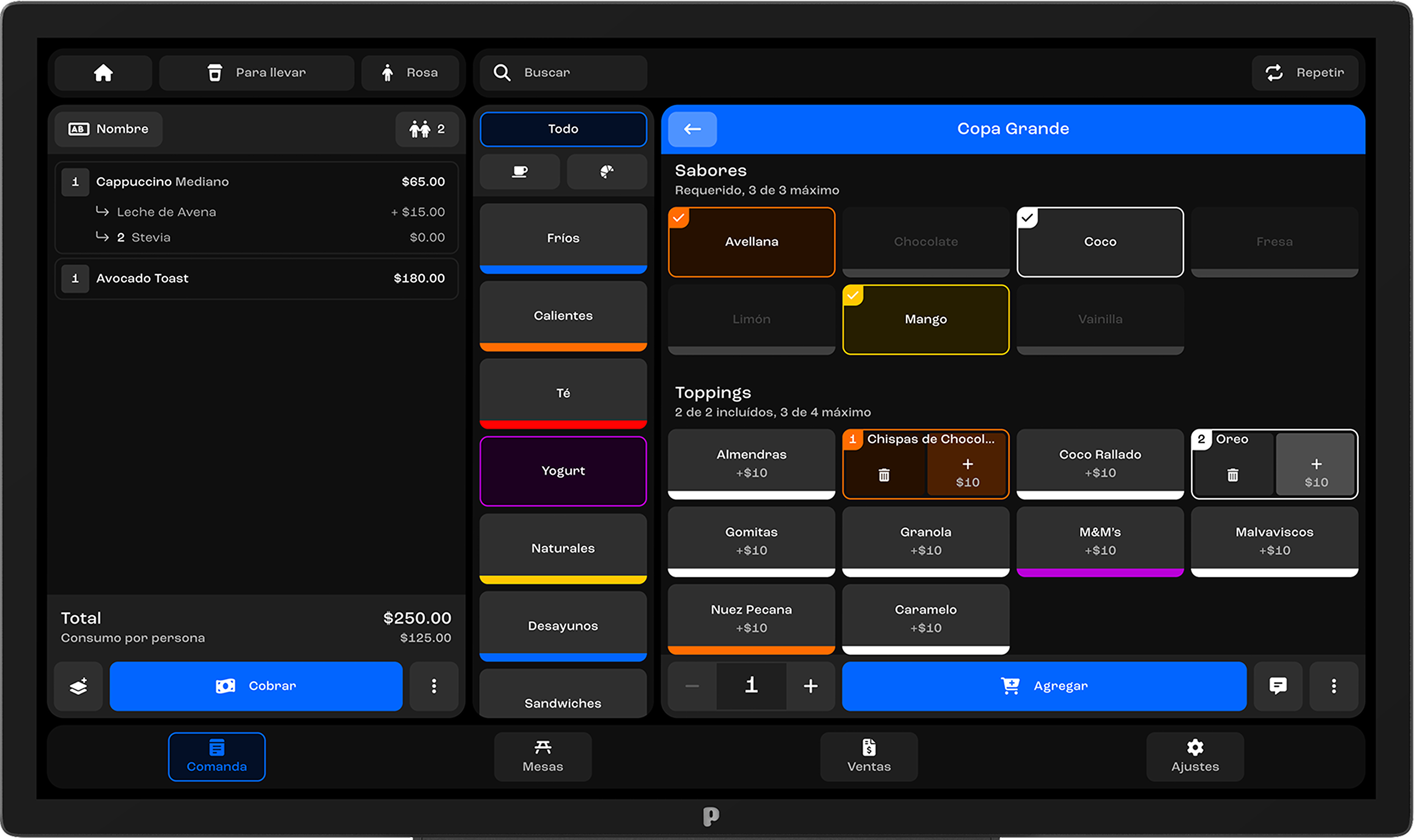
Task: Select the Yogurt category tile
Action: (x=563, y=471)
